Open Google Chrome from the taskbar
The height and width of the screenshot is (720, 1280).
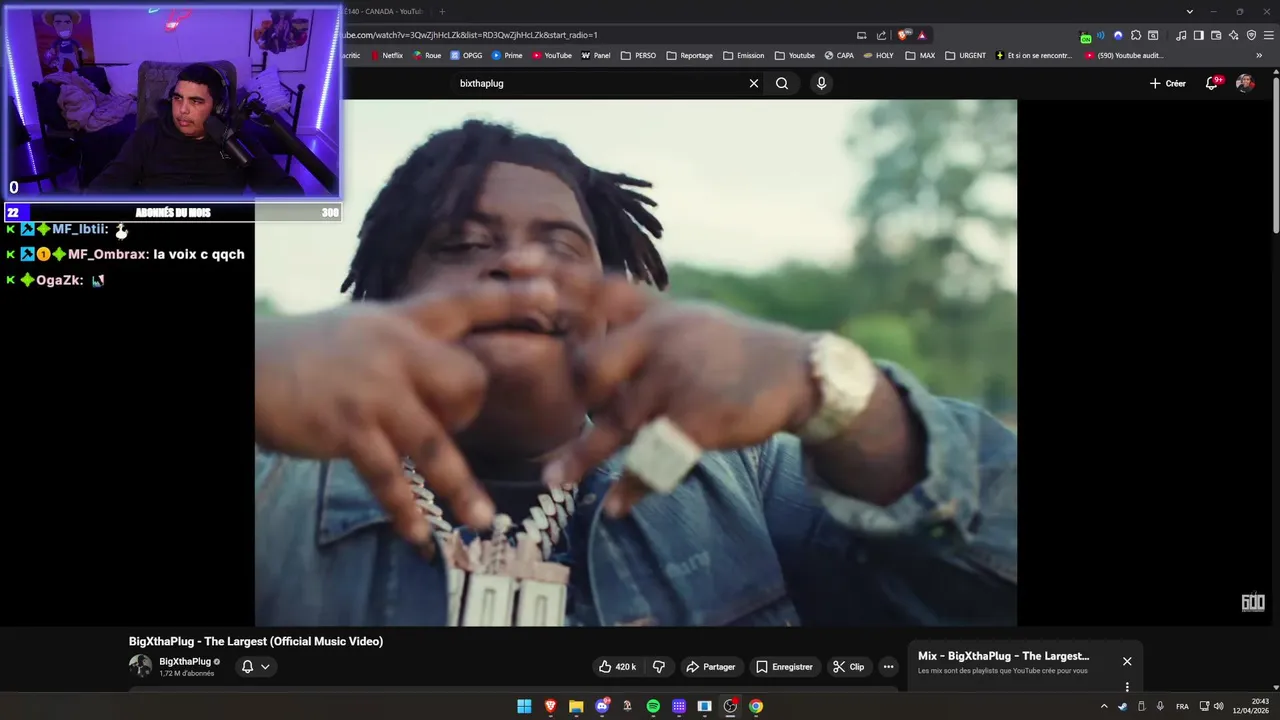coord(756,706)
